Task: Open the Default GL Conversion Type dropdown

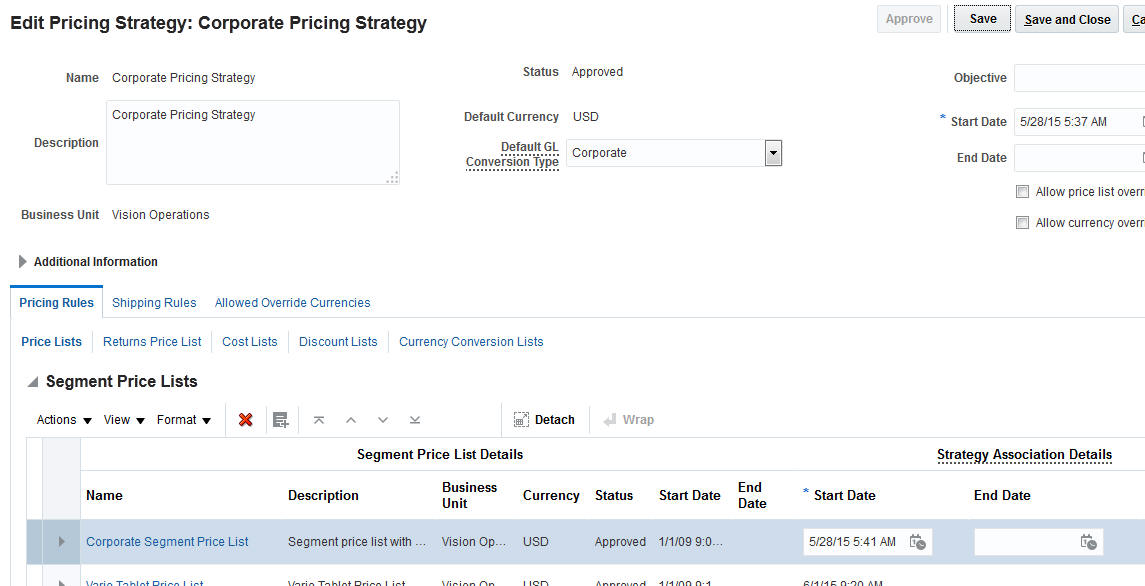Action: click(x=773, y=152)
